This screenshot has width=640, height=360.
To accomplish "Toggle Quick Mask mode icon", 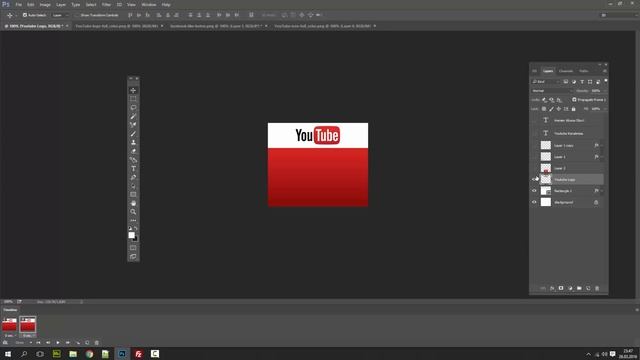I will (x=133, y=247).
